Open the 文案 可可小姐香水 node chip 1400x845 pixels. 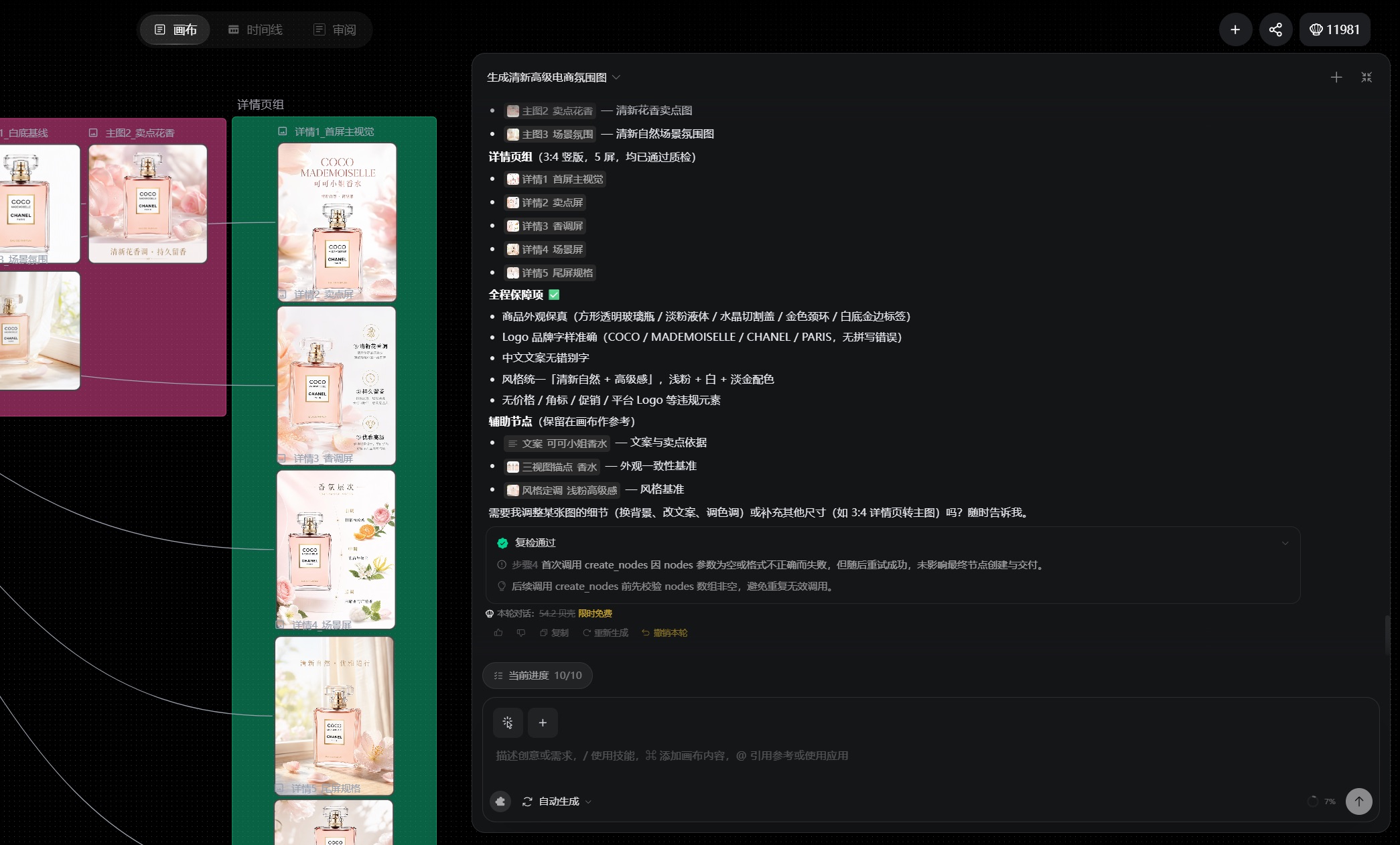click(557, 443)
